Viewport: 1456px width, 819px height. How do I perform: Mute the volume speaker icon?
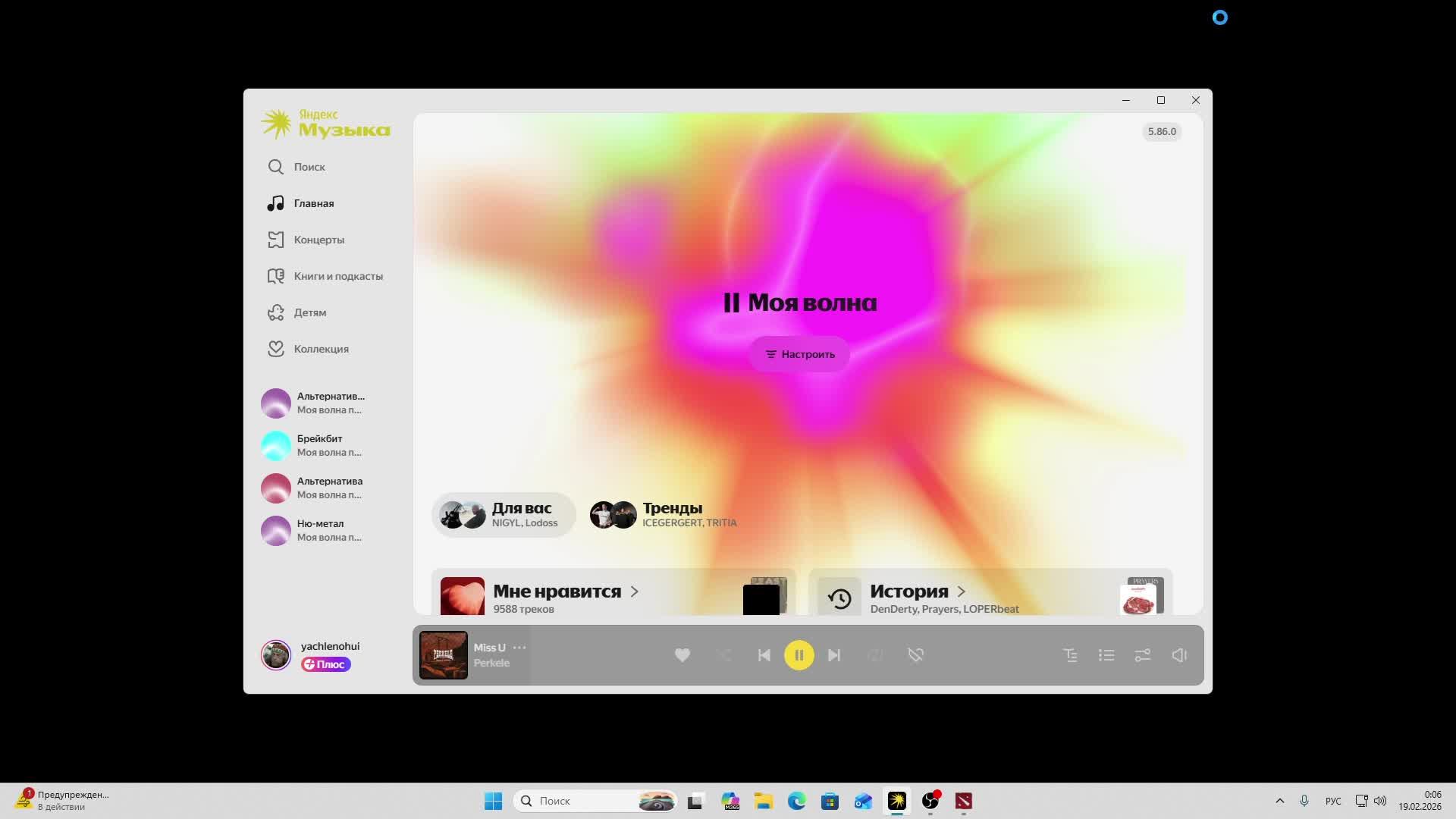(x=1179, y=655)
